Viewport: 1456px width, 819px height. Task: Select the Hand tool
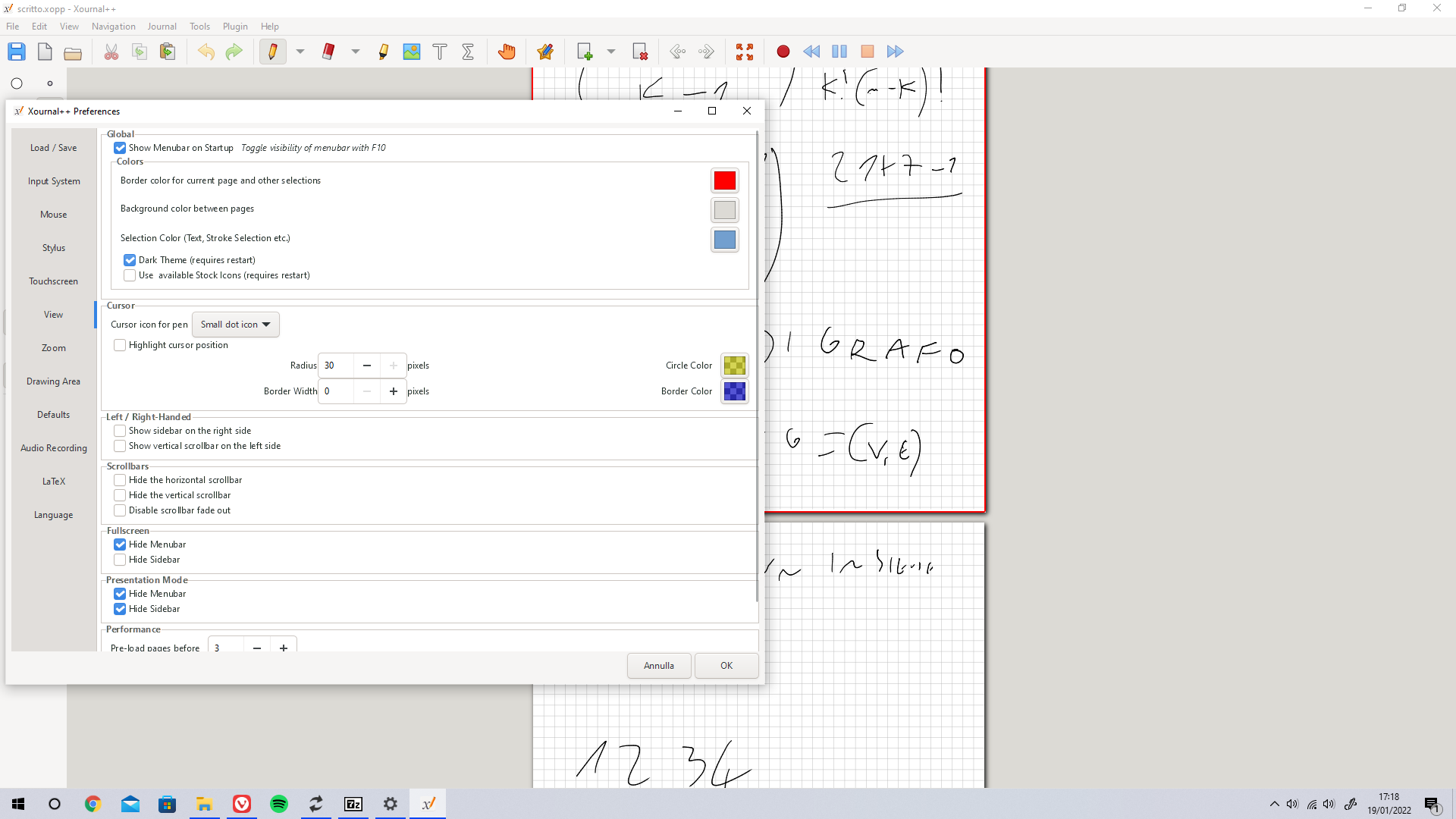(507, 52)
